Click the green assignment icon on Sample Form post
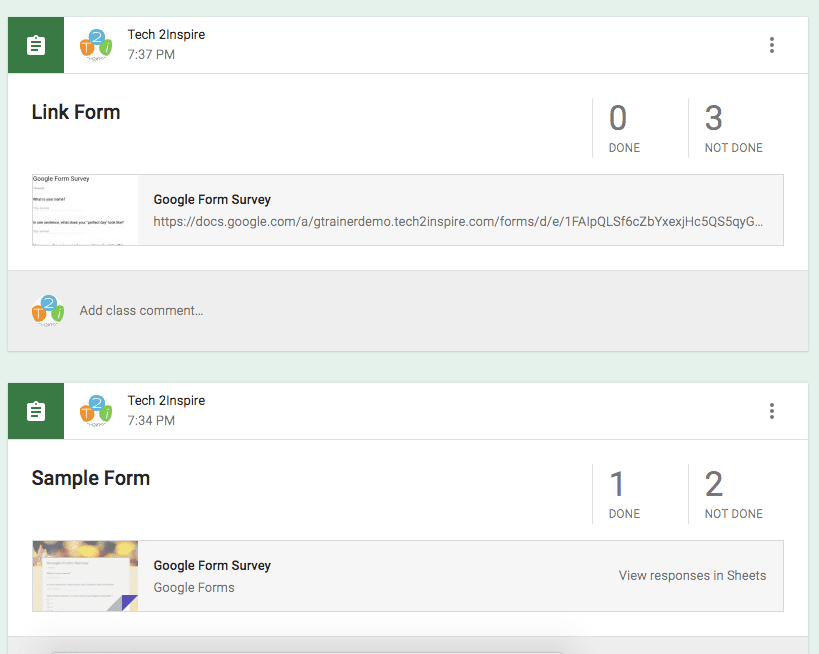Screen dimensions: 819x654 point(35,410)
